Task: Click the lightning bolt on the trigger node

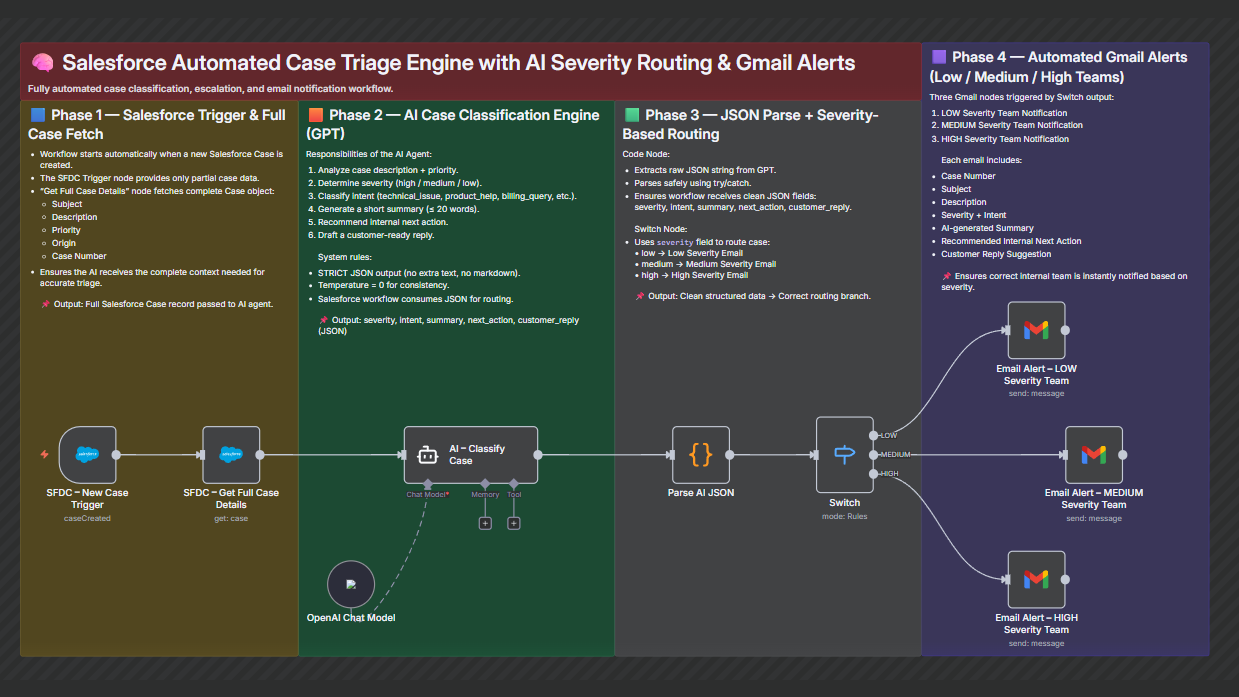Action: pos(45,453)
